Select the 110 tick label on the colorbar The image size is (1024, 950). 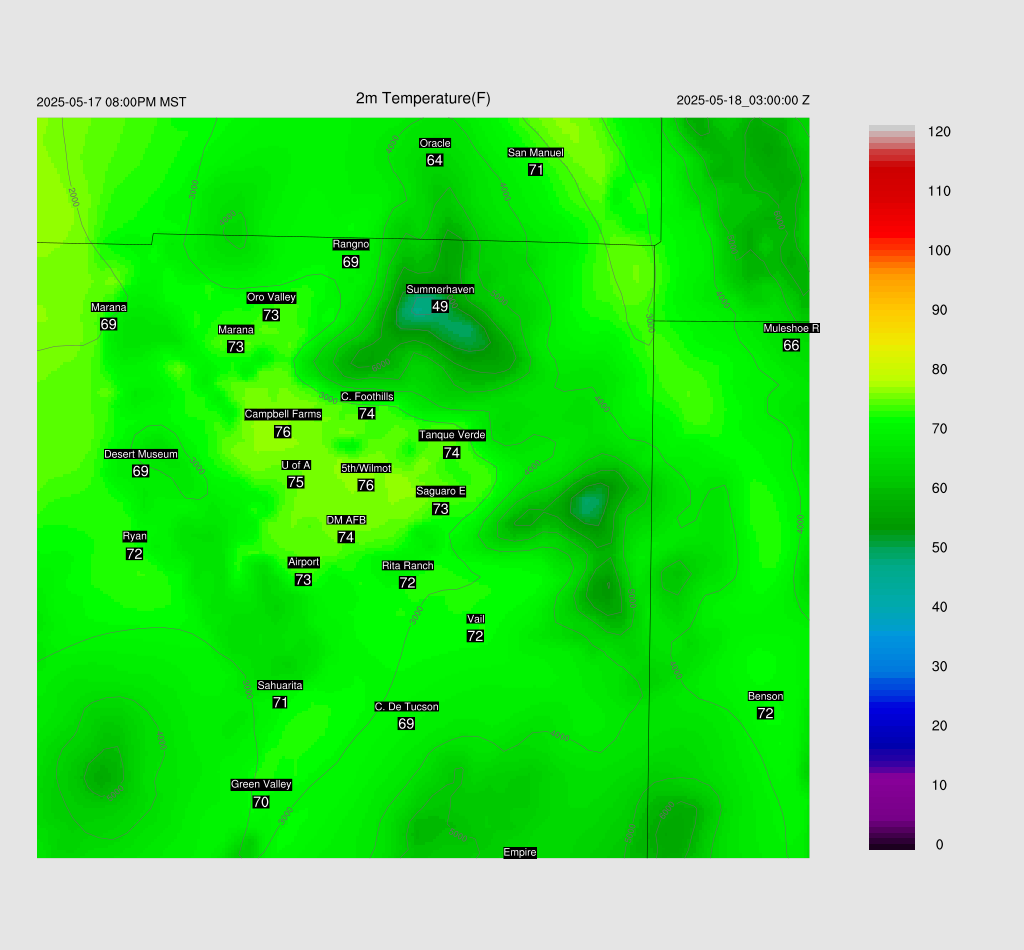click(939, 191)
